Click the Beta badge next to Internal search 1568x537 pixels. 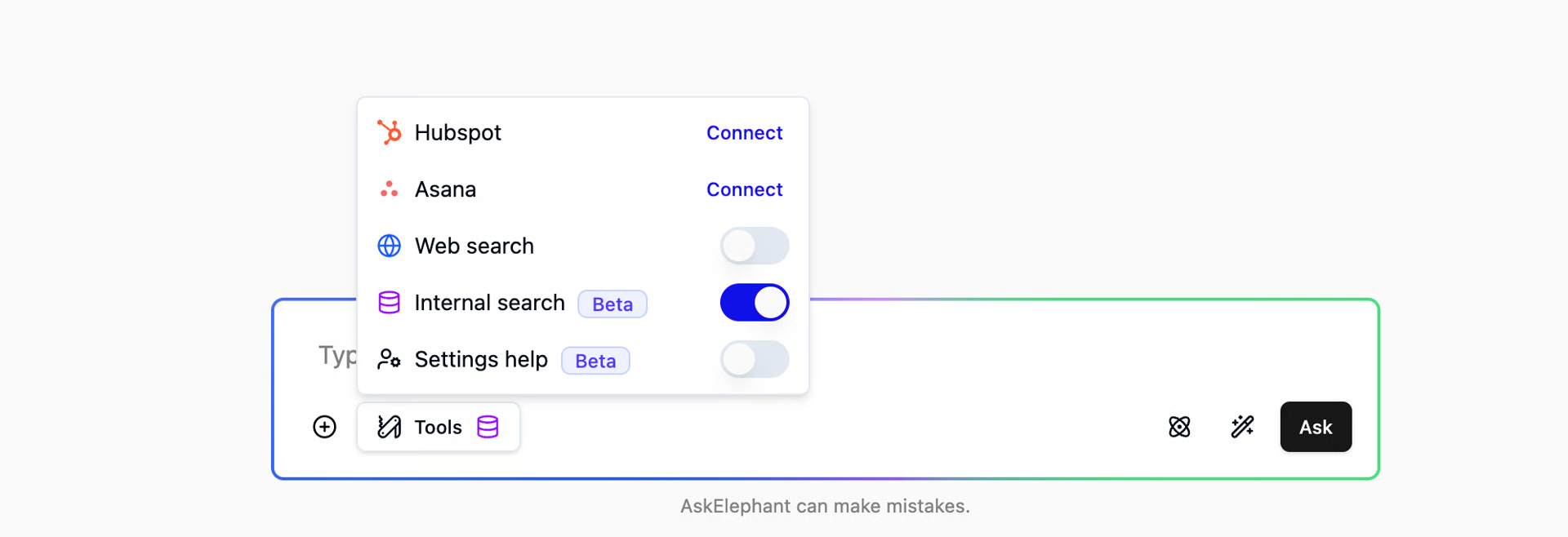[612, 304]
